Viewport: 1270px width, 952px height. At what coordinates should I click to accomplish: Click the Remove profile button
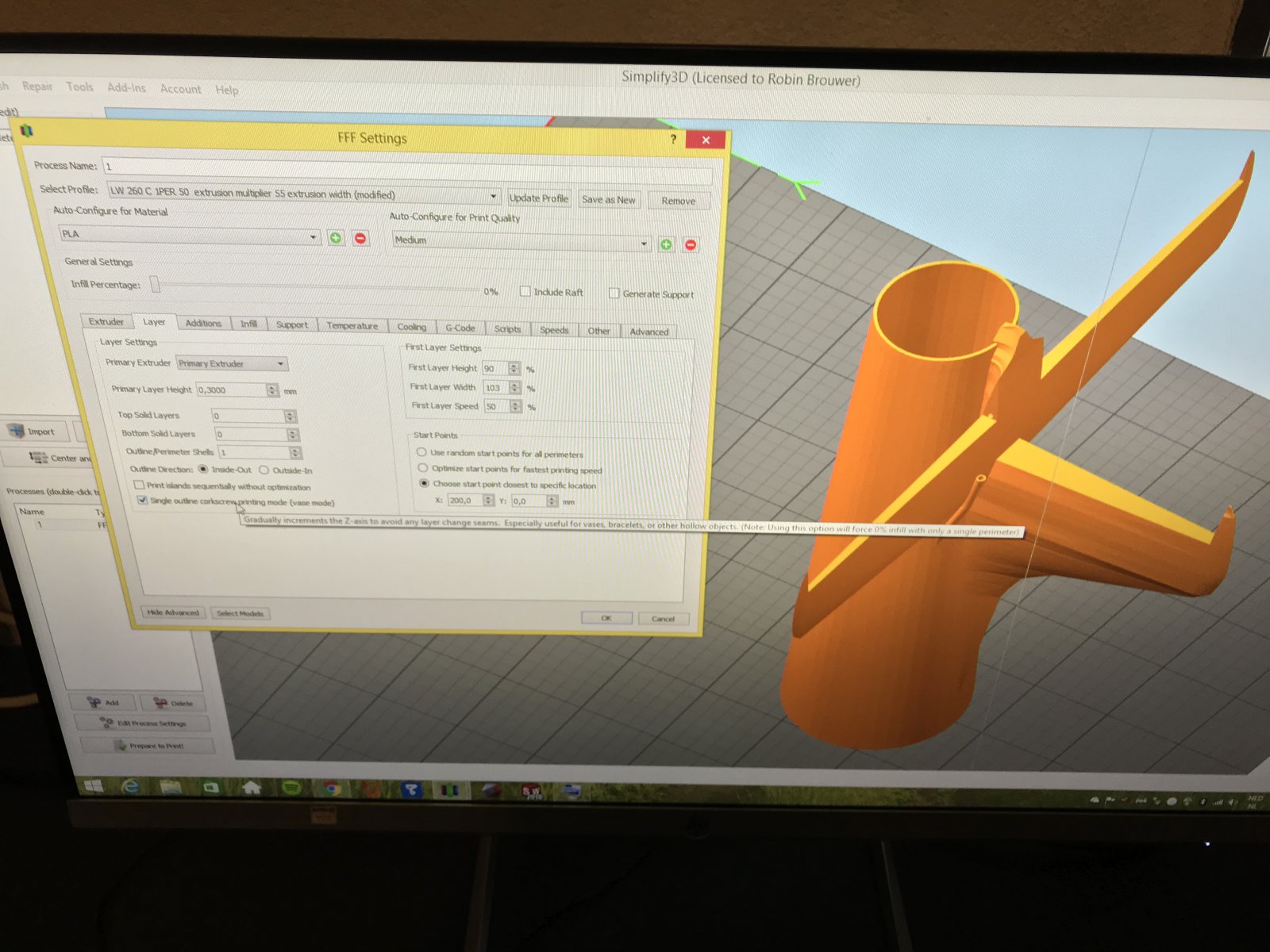tap(679, 201)
